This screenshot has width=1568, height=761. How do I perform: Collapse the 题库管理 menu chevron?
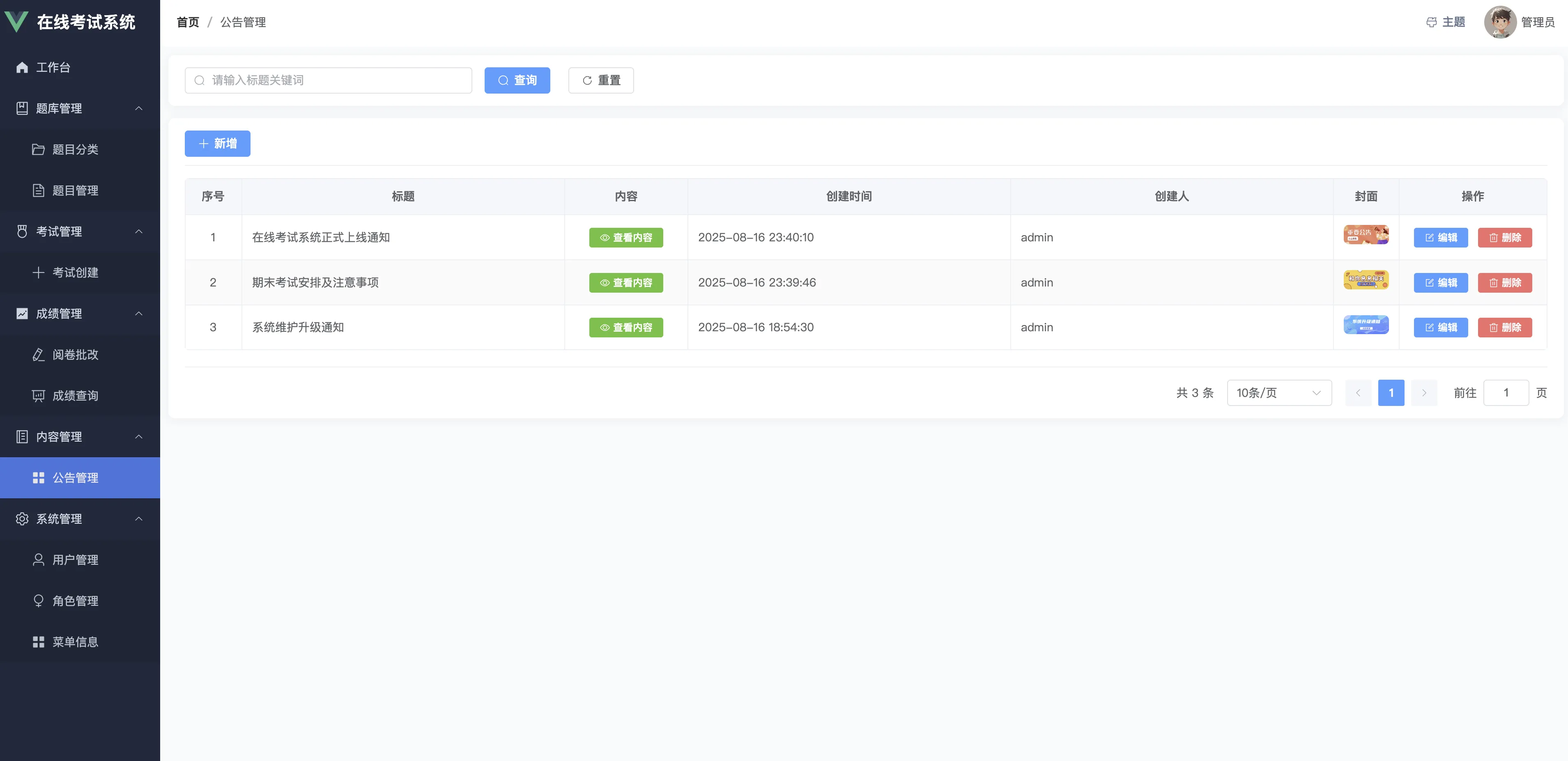pyautogui.click(x=139, y=108)
